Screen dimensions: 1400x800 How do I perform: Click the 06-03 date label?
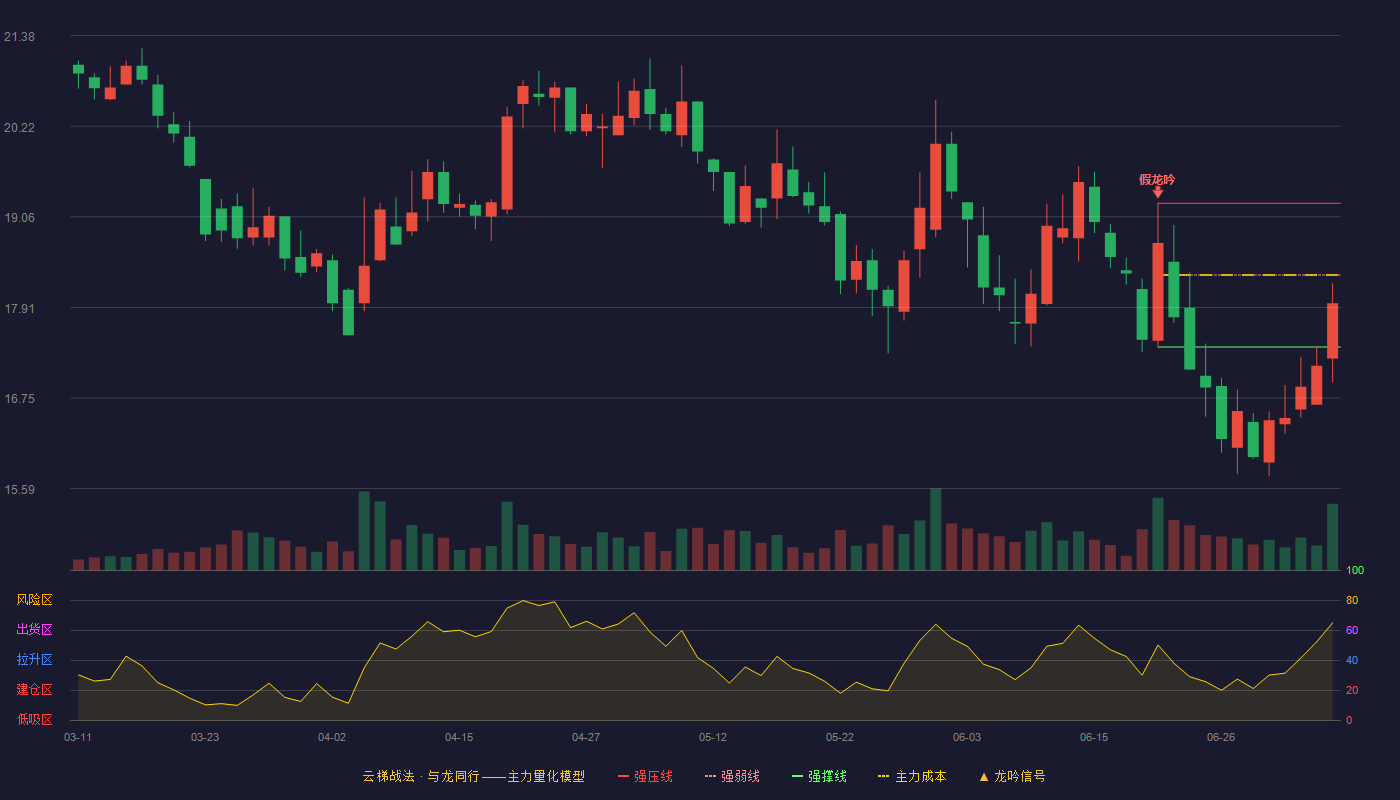point(967,737)
